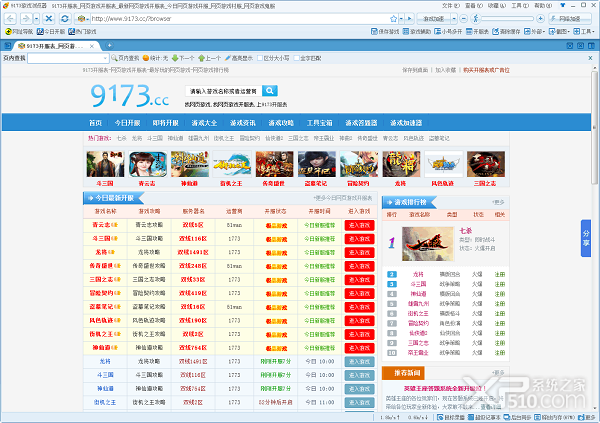Screen dimensions: 600x423
Task: Click the 分享 share side tab
Action: [x=586, y=238]
